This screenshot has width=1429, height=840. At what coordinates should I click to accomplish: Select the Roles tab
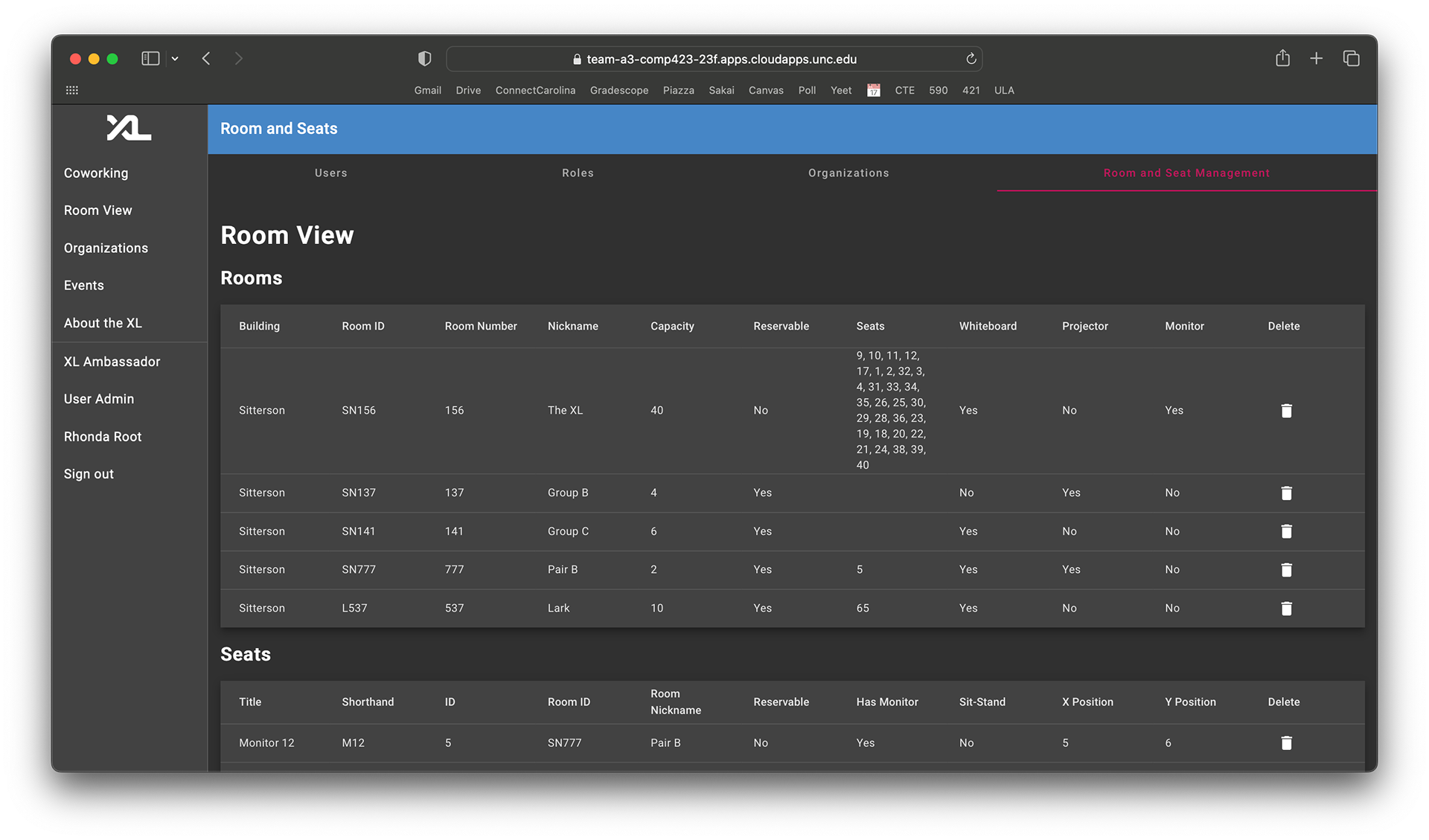[578, 173]
